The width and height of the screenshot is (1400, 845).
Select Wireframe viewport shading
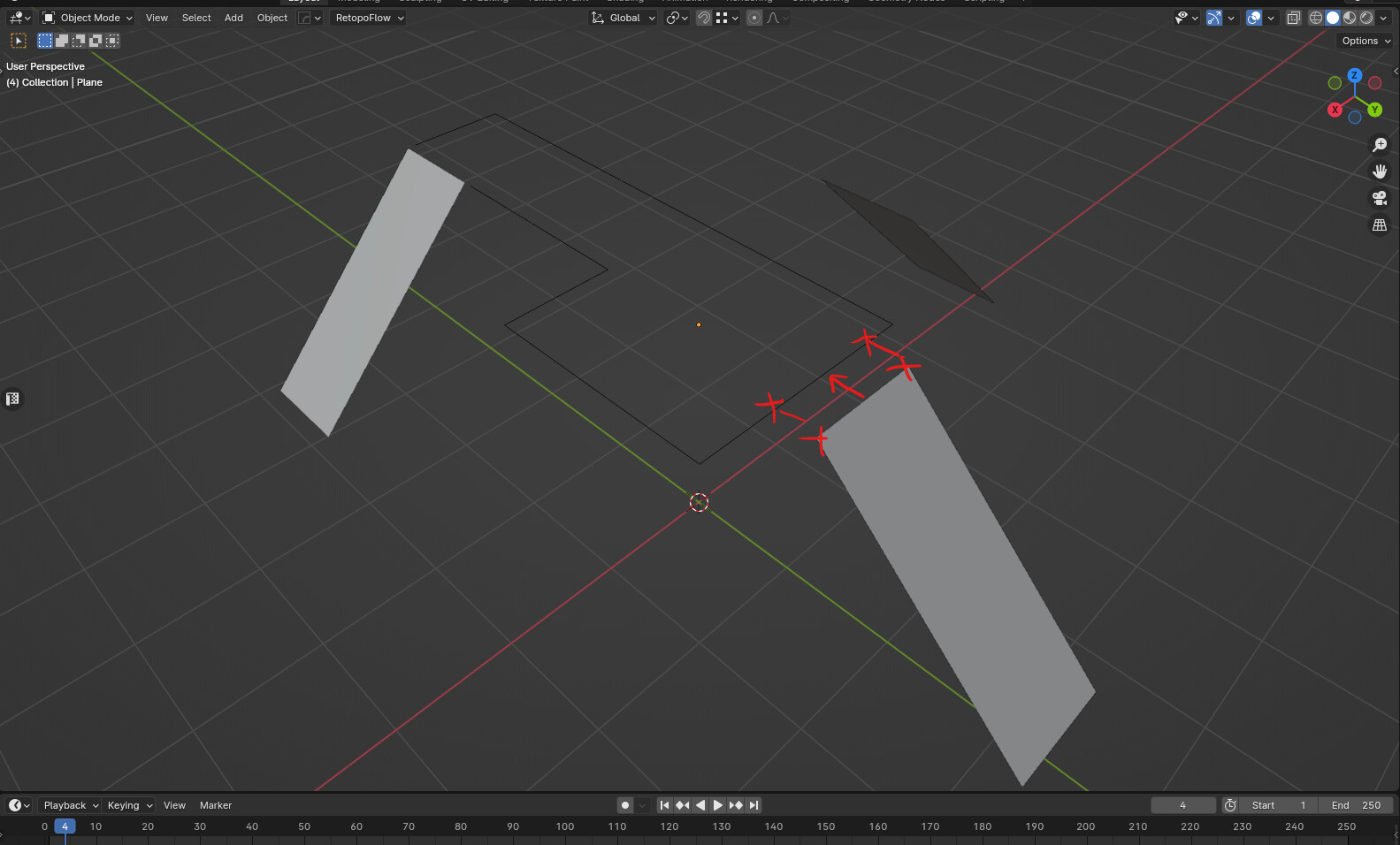click(x=1316, y=18)
